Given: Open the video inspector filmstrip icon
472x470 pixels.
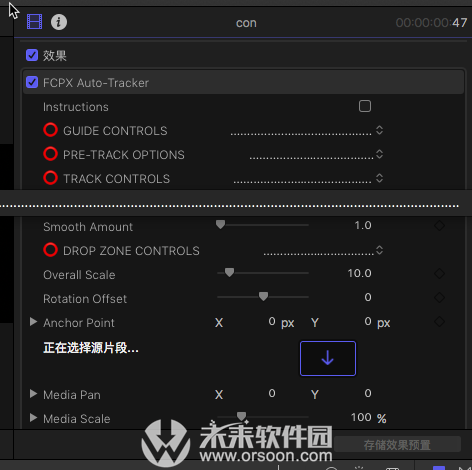Looking at the screenshot, I should click(x=34, y=22).
